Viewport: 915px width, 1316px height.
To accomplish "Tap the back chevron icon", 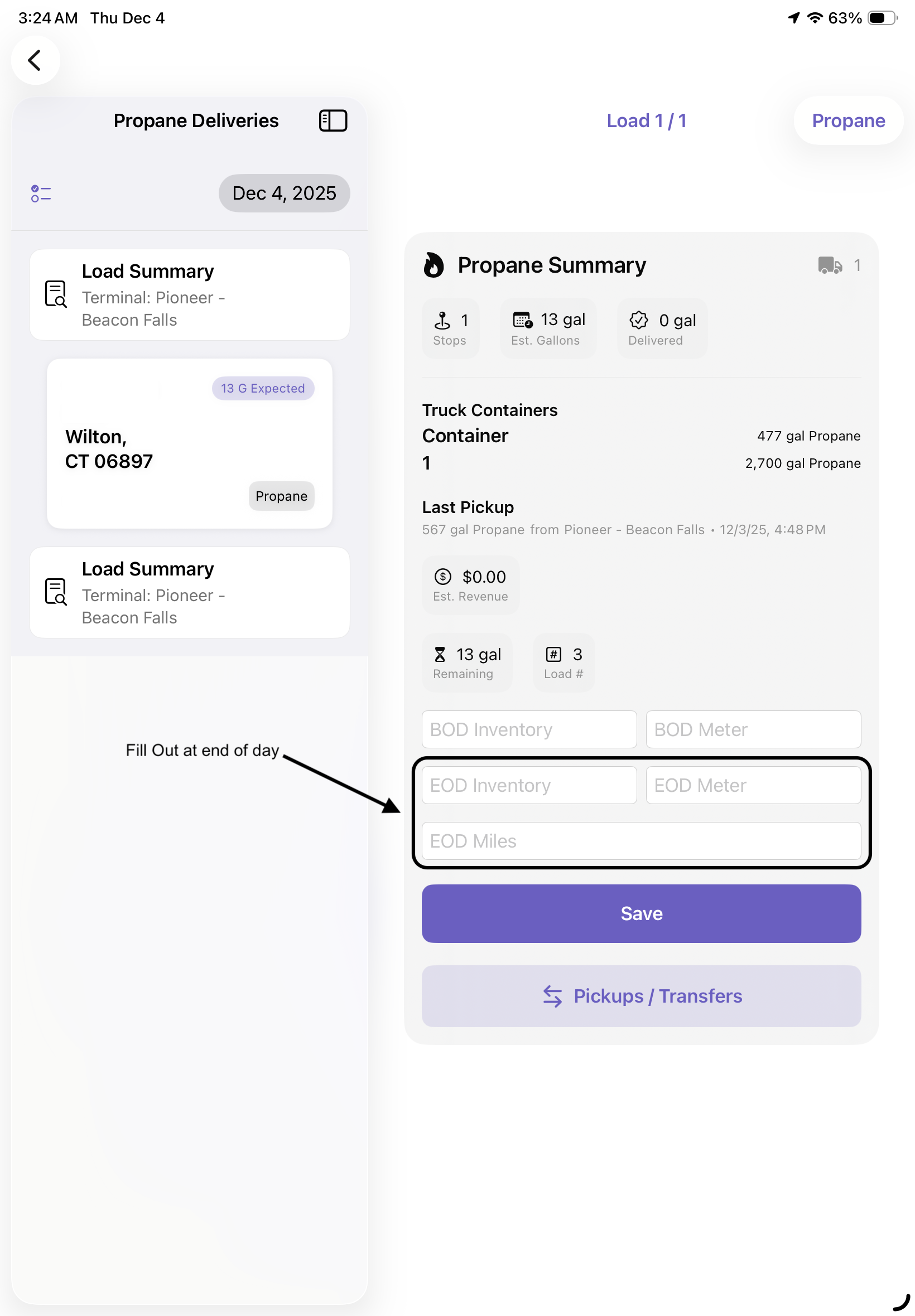I will [35, 60].
